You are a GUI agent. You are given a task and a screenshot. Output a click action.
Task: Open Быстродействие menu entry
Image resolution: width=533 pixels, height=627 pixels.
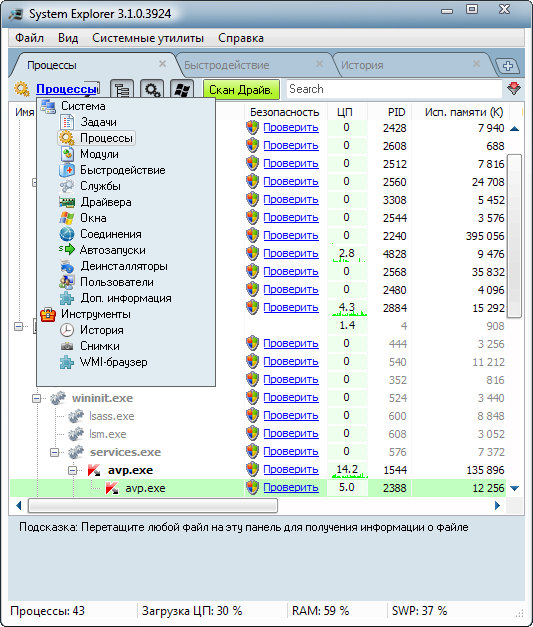tap(122, 170)
